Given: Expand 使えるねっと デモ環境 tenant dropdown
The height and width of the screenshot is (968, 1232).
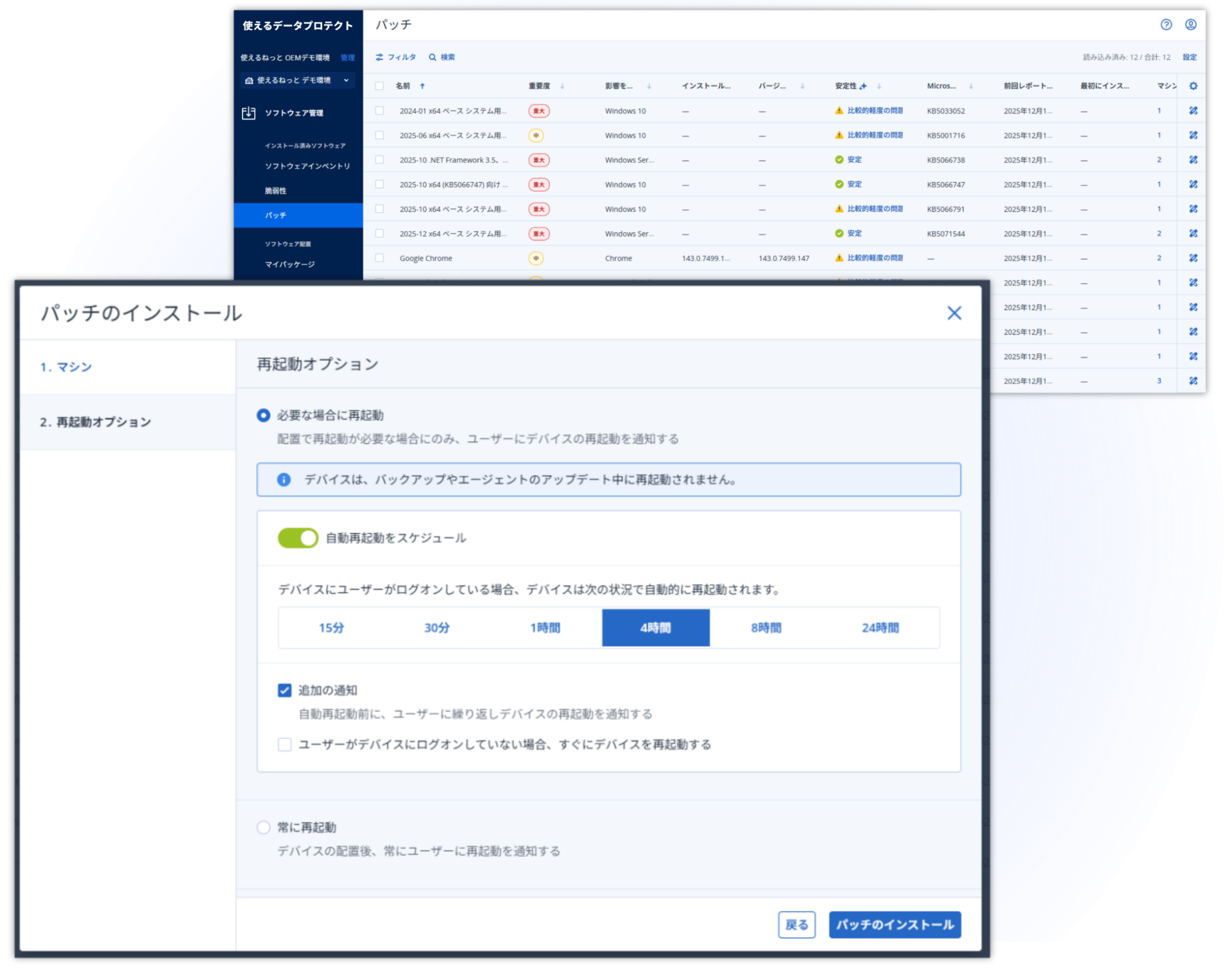Looking at the screenshot, I should coord(346,80).
